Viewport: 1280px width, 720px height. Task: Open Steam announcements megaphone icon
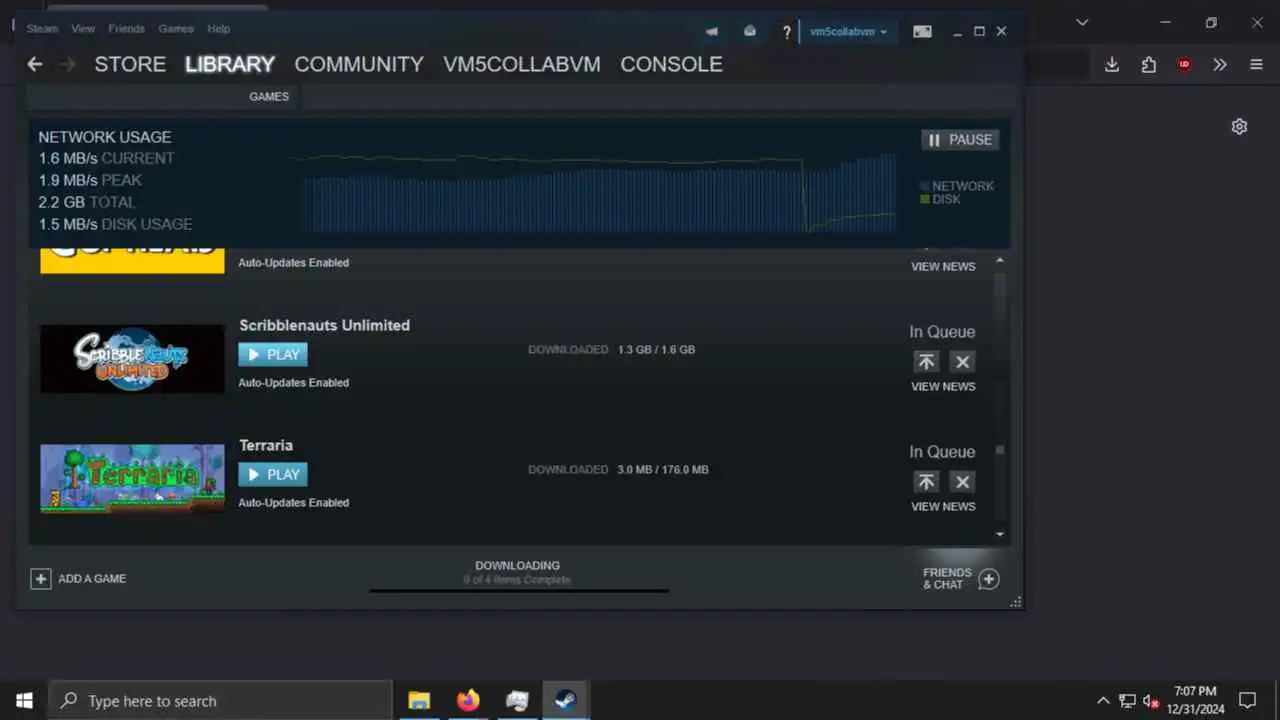click(x=711, y=32)
